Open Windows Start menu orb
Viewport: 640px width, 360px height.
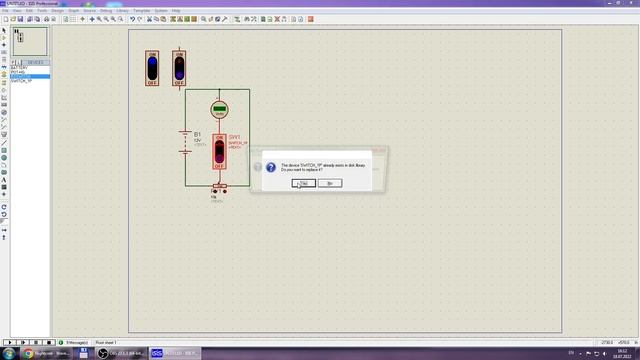9,353
